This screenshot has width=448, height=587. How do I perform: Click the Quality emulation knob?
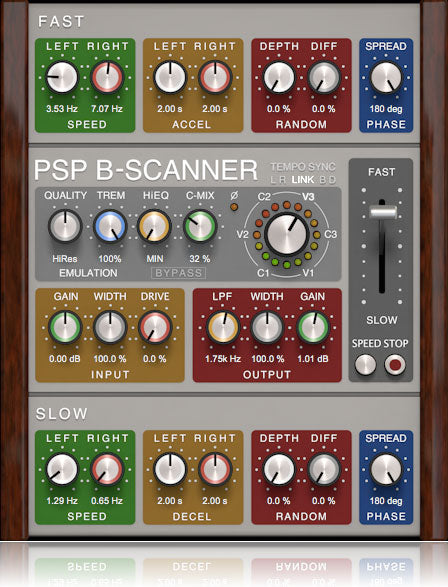[x=65, y=226]
